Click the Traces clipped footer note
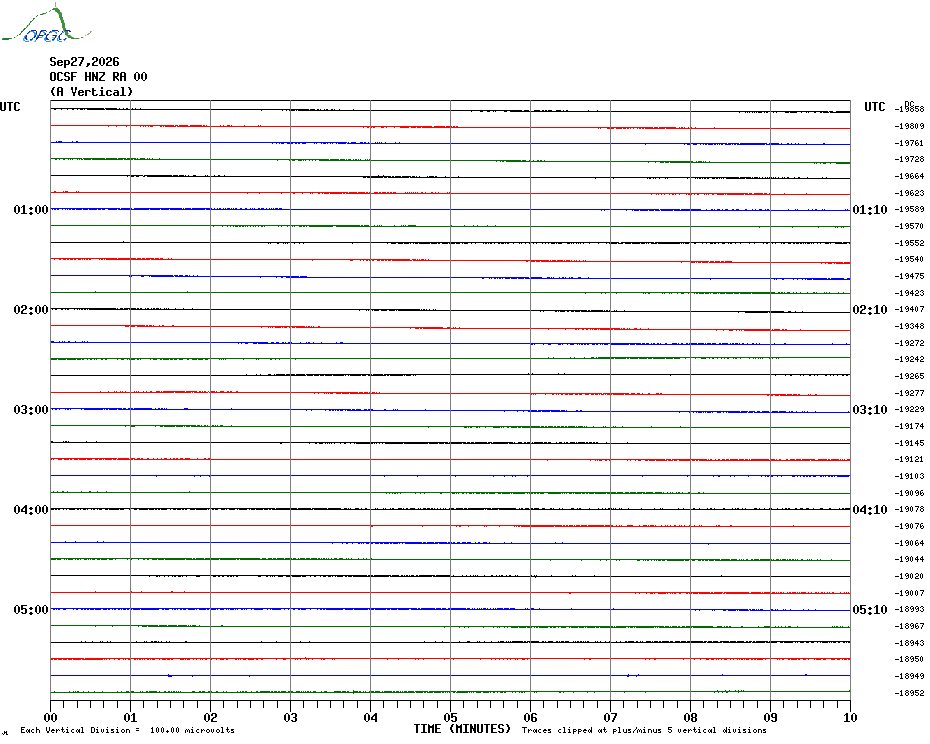 [644, 730]
